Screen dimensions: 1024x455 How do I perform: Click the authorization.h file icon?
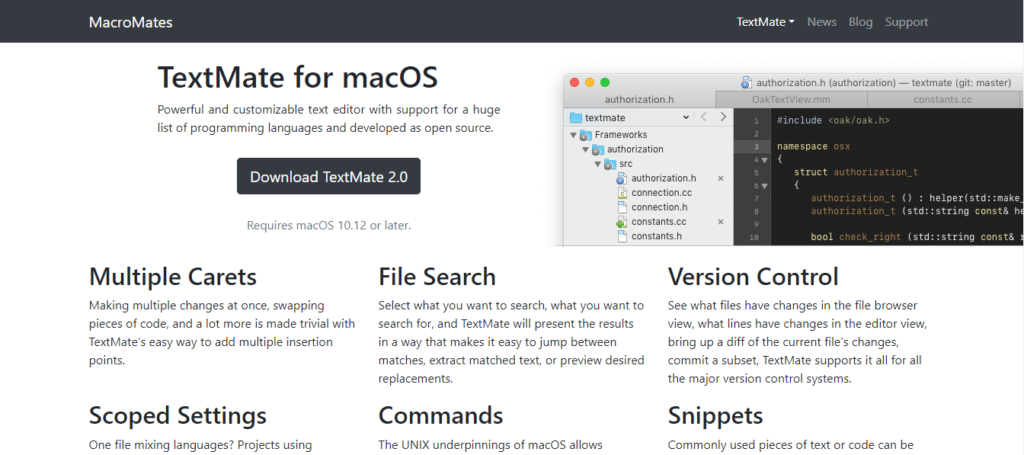pyautogui.click(x=622, y=178)
